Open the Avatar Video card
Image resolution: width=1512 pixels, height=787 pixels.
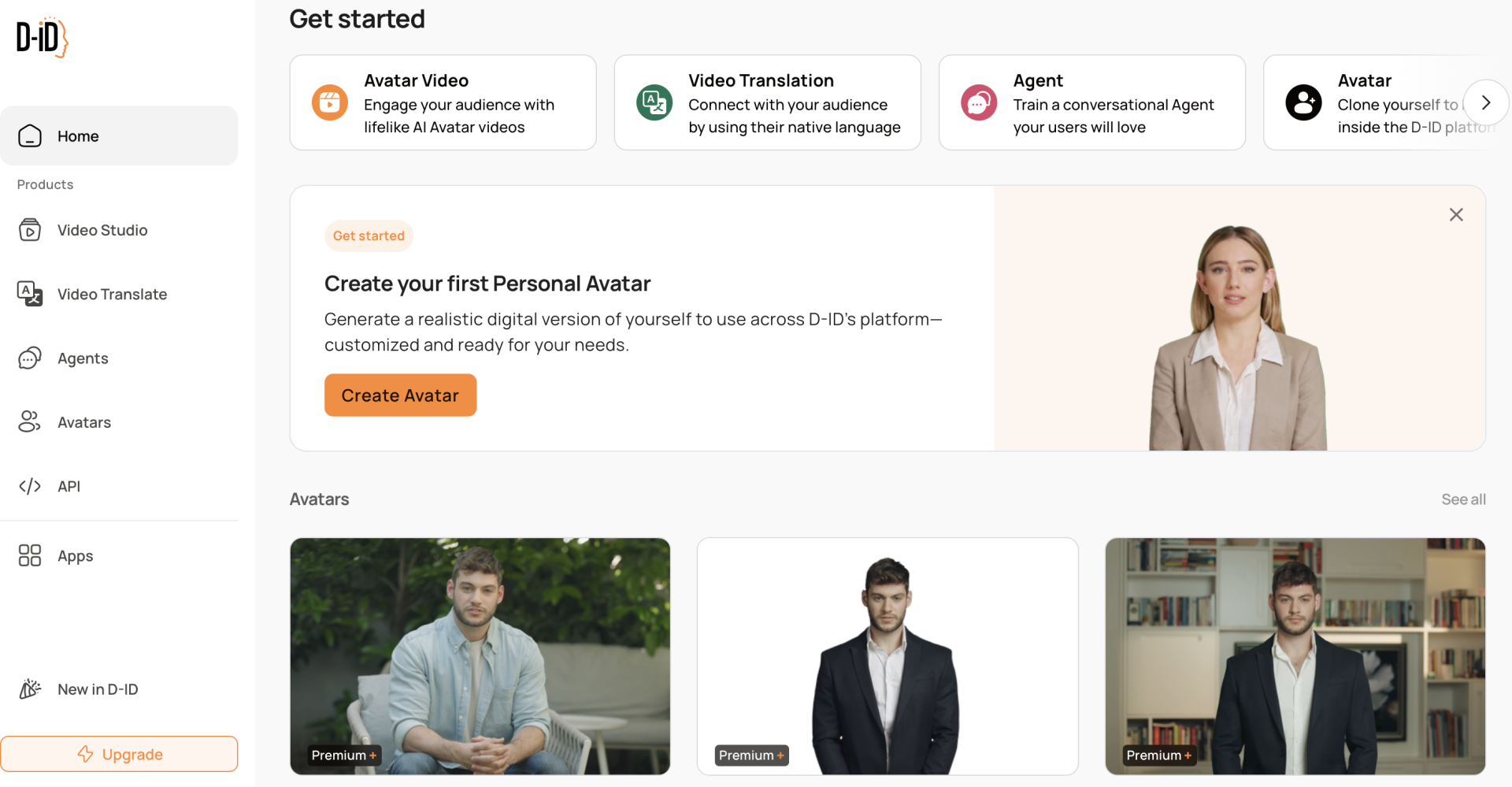click(443, 102)
